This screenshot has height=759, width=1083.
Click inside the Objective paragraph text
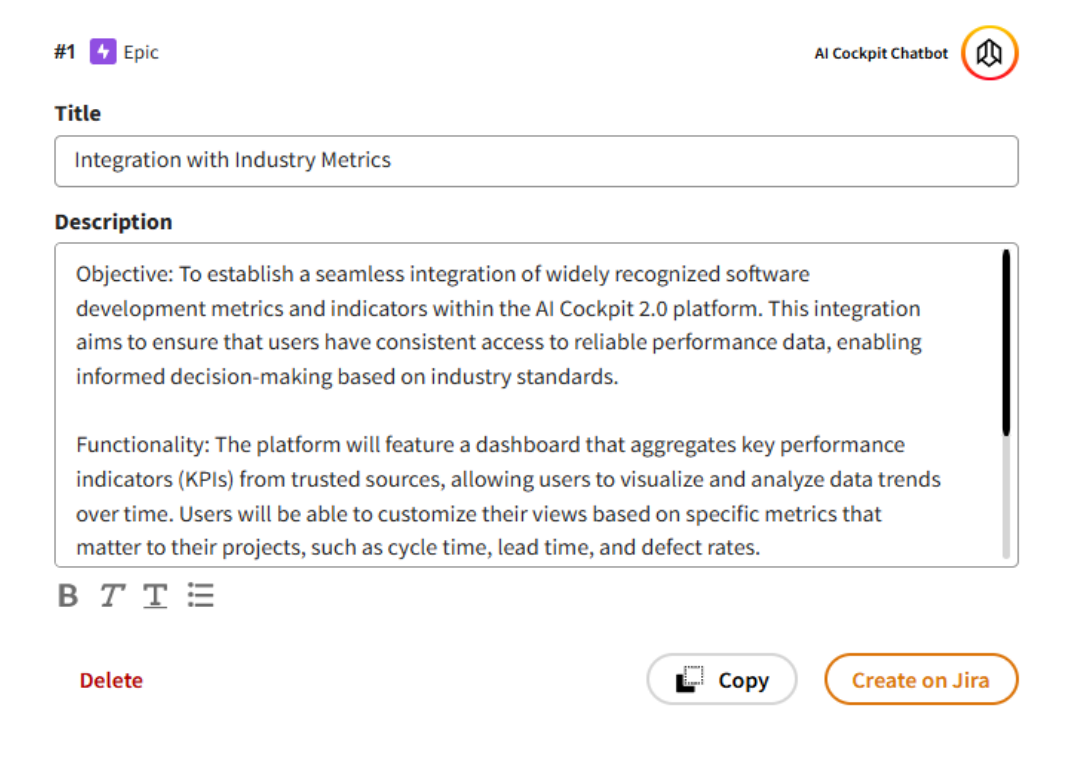pyautogui.click(x=498, y=325)
